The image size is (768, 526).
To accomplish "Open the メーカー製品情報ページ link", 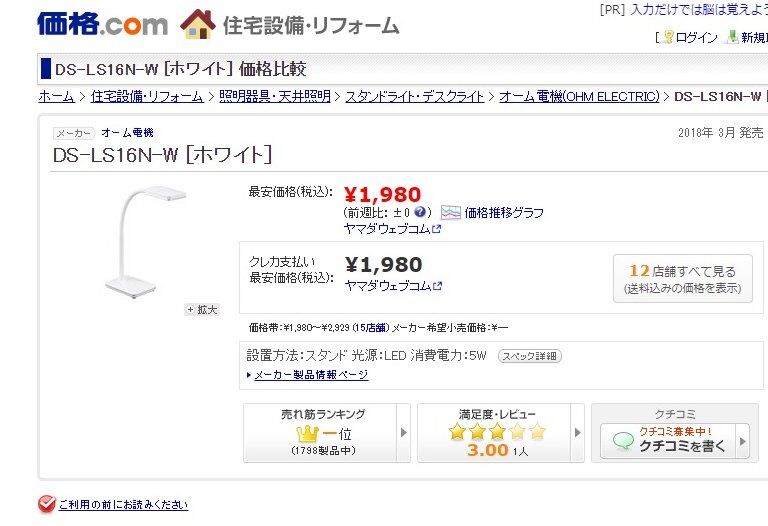I will click(310, 375).
